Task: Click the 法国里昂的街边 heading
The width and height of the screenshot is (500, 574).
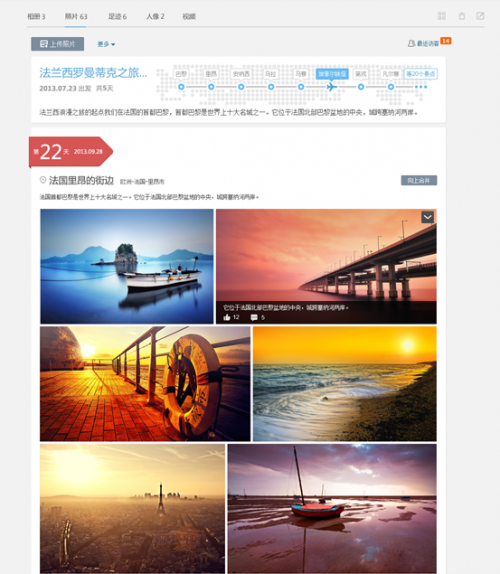Action: click(x=81, y=180)
